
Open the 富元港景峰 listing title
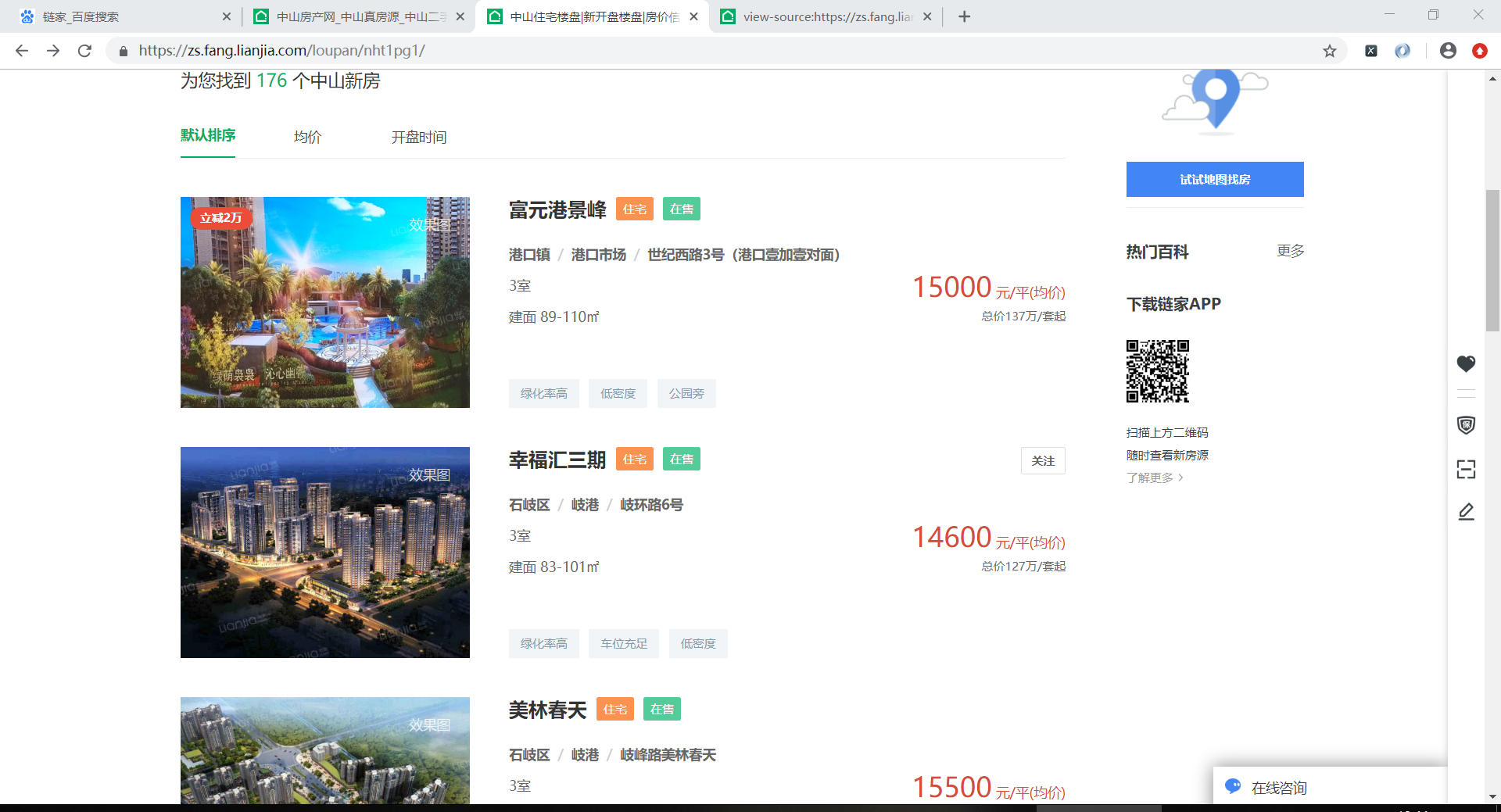pyautogui.click(x=557, y=209)
